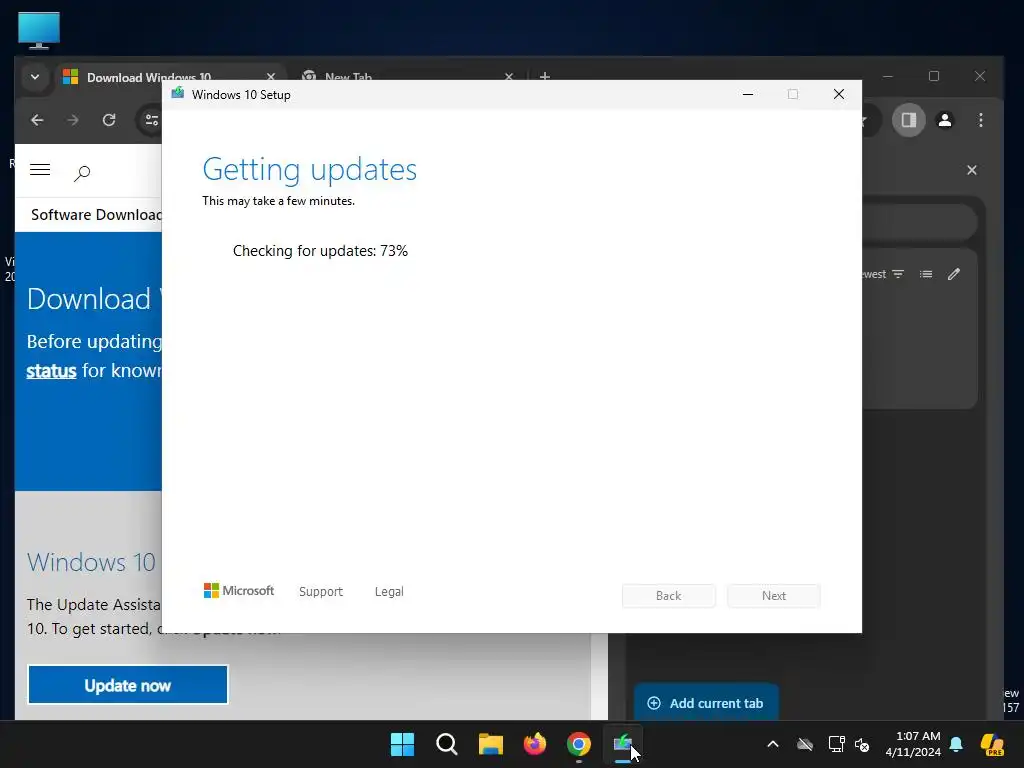Click the cloud sync tray icon
Viewport: 1024px width, 768px height.
coord(805,744)
